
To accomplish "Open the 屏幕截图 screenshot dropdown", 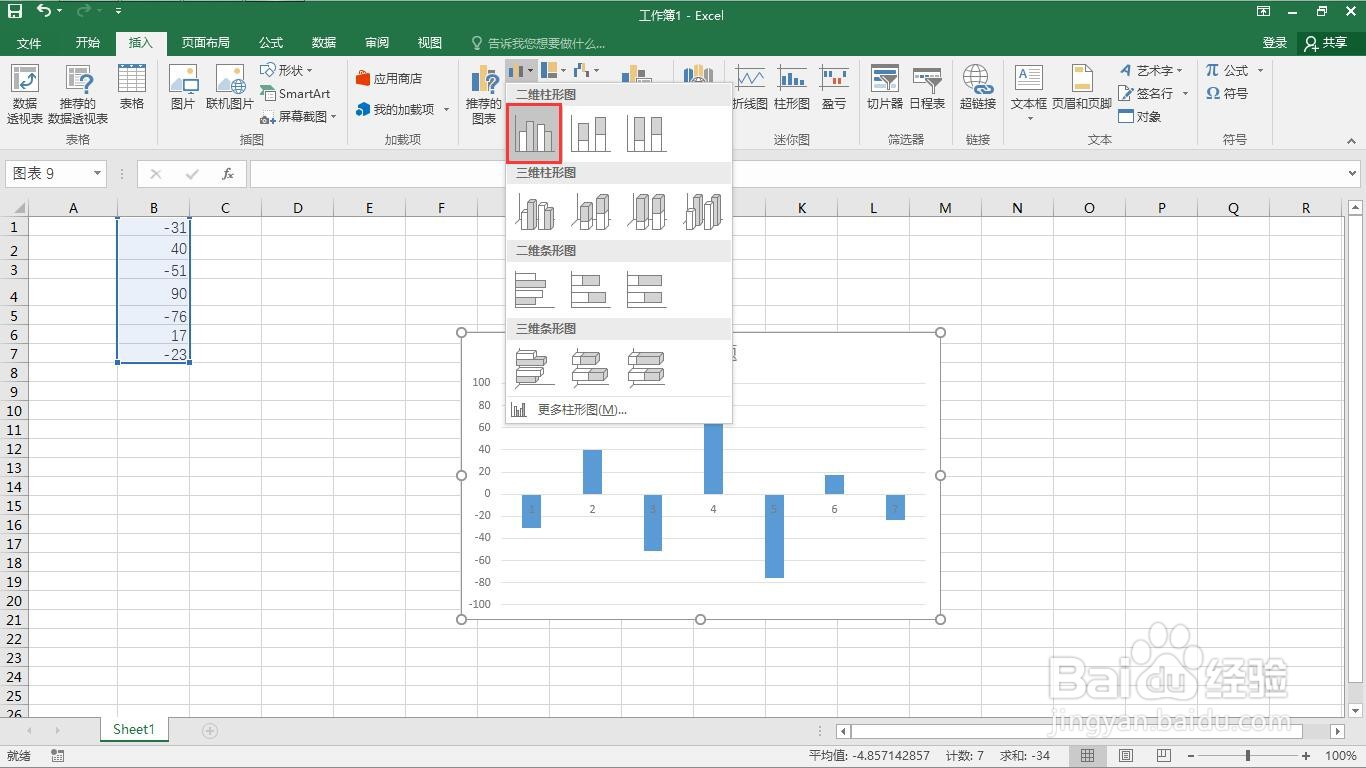I will (x=298, y=117).
